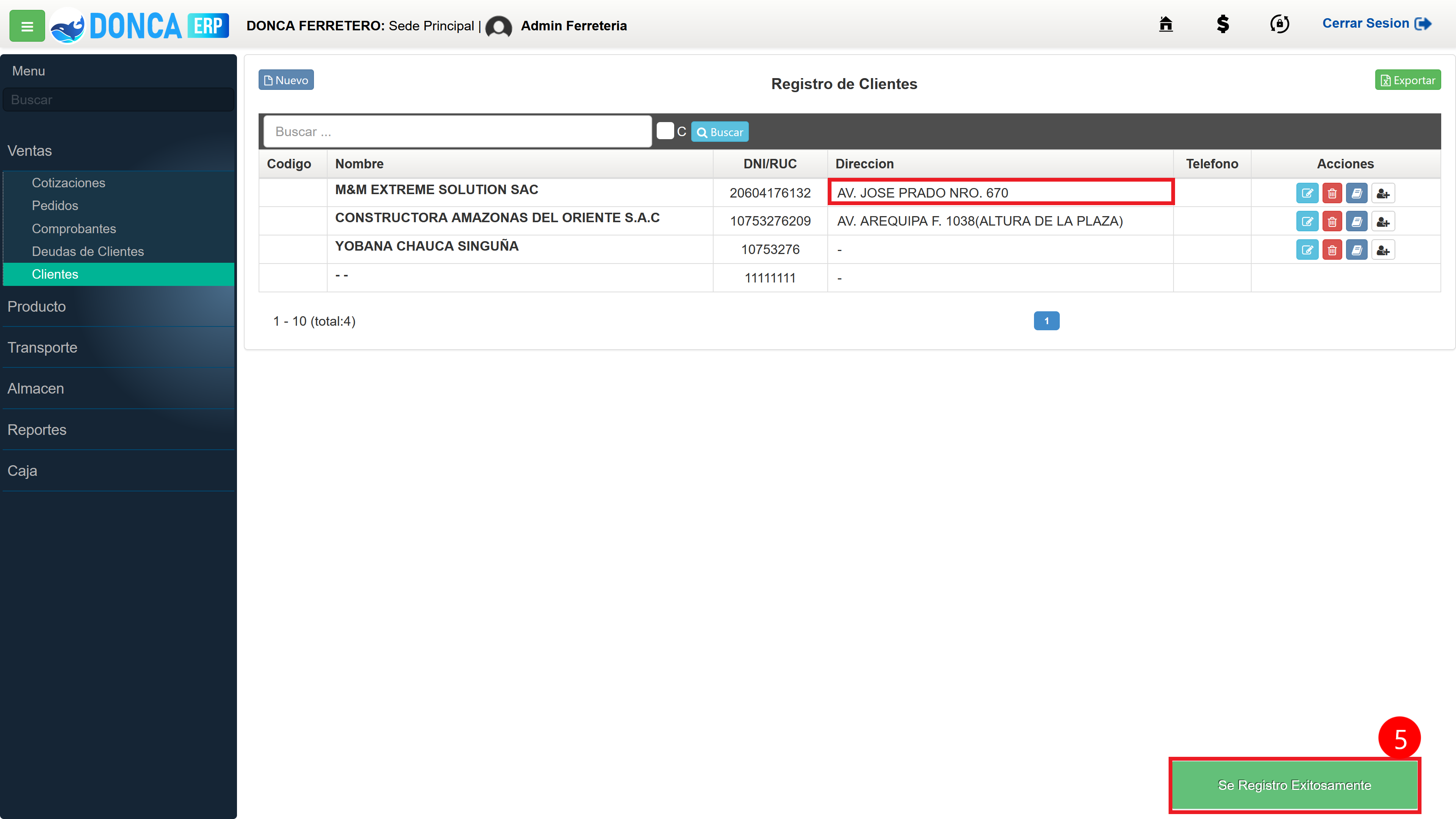
Task: Edit the CONSTRUCTORA AMAZONAS DEL ORIENTE client
Action: pos(1307,221)
